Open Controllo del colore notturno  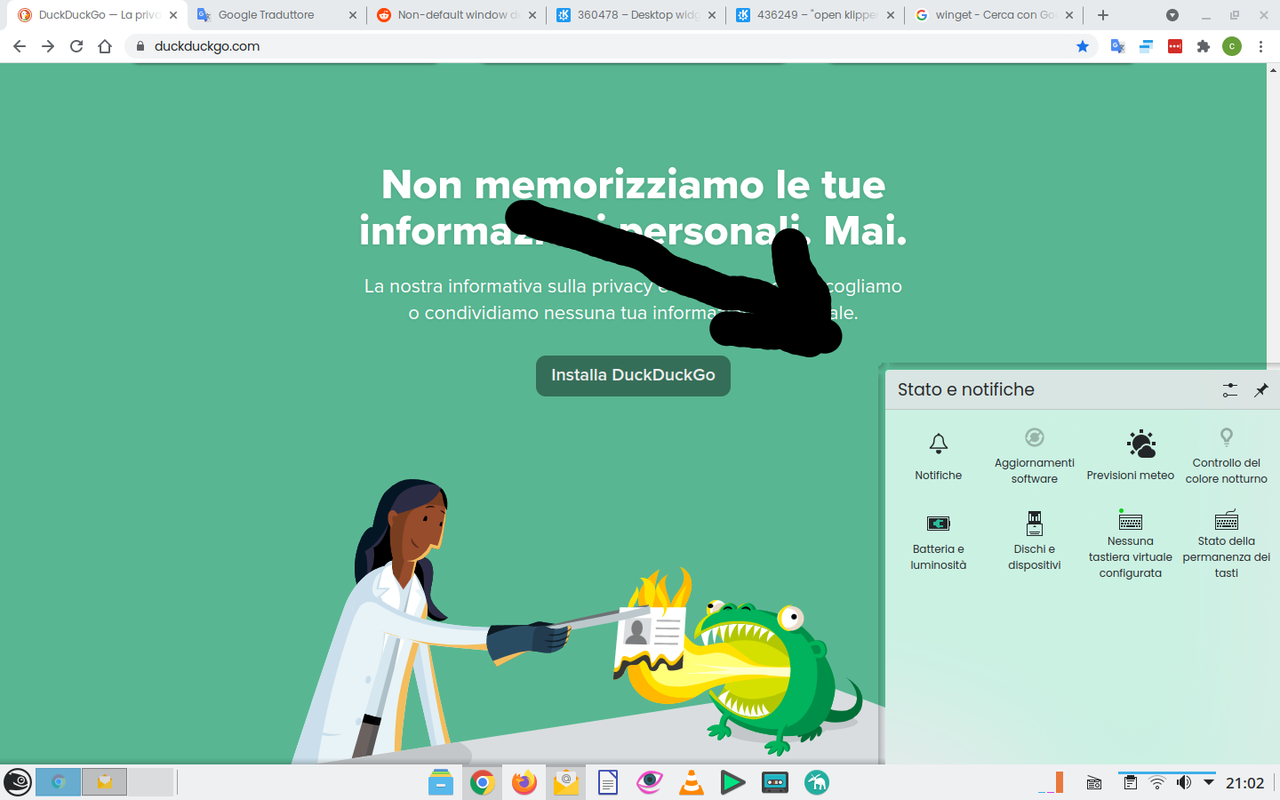click(x=1226, y=457)
